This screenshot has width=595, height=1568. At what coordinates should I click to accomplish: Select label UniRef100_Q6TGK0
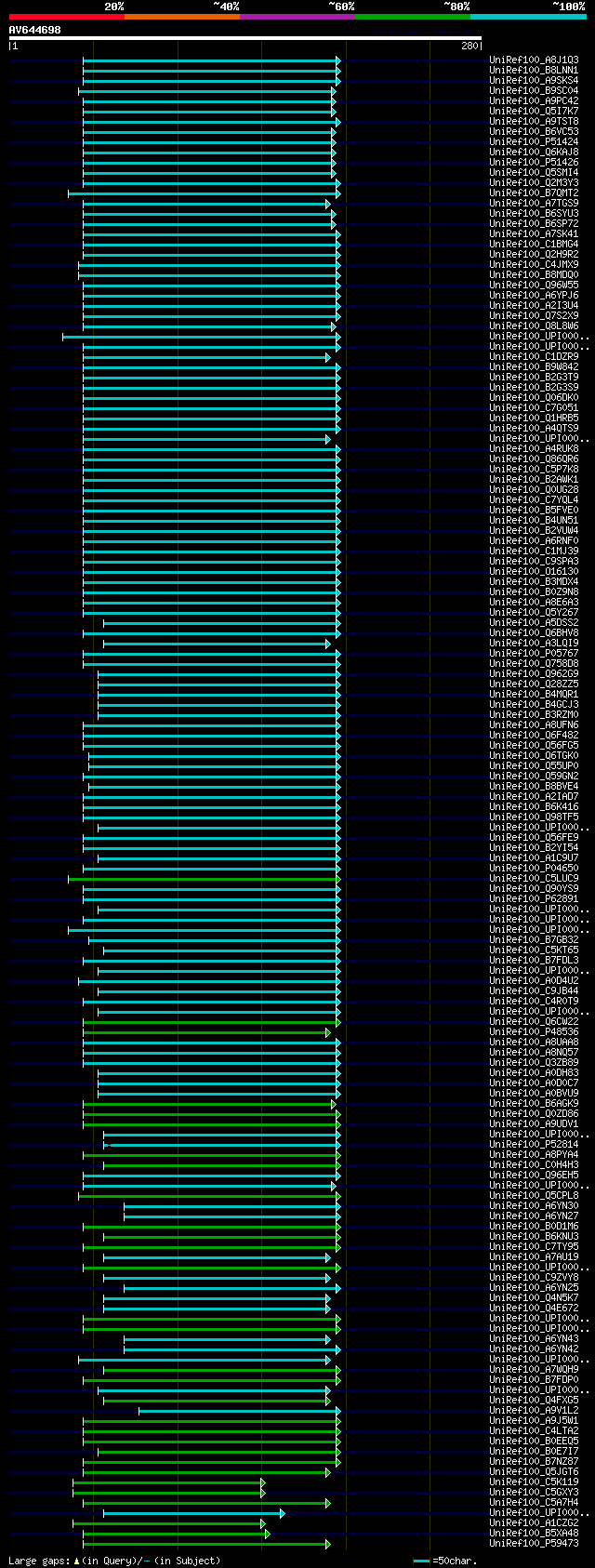click(x=534, y=756)
